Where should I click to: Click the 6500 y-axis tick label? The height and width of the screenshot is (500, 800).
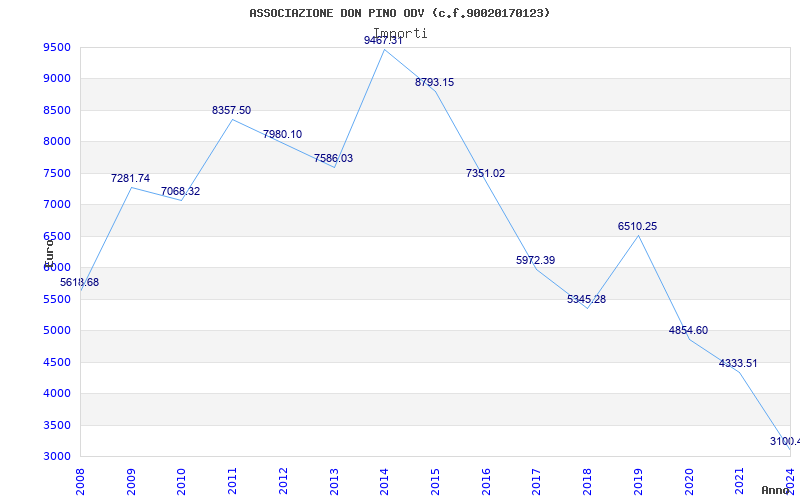[57, 236]
